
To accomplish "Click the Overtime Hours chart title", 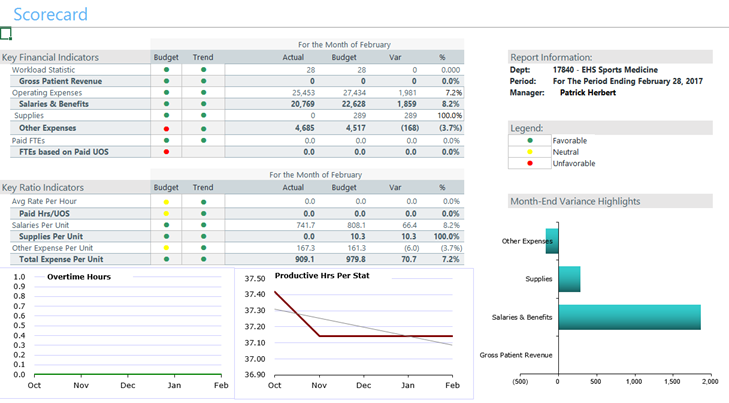I will pos(78,276).
